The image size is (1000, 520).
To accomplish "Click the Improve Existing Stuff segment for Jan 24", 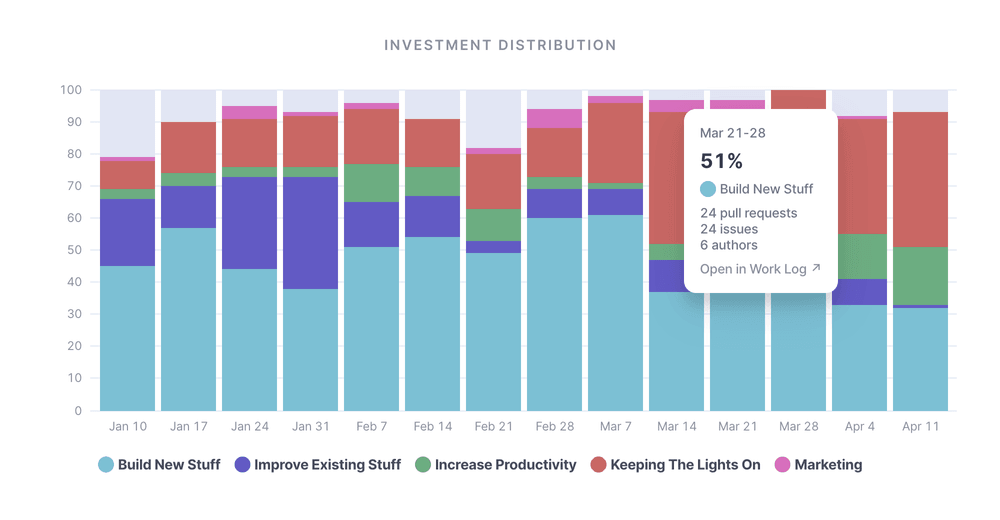I will (249, 223).
